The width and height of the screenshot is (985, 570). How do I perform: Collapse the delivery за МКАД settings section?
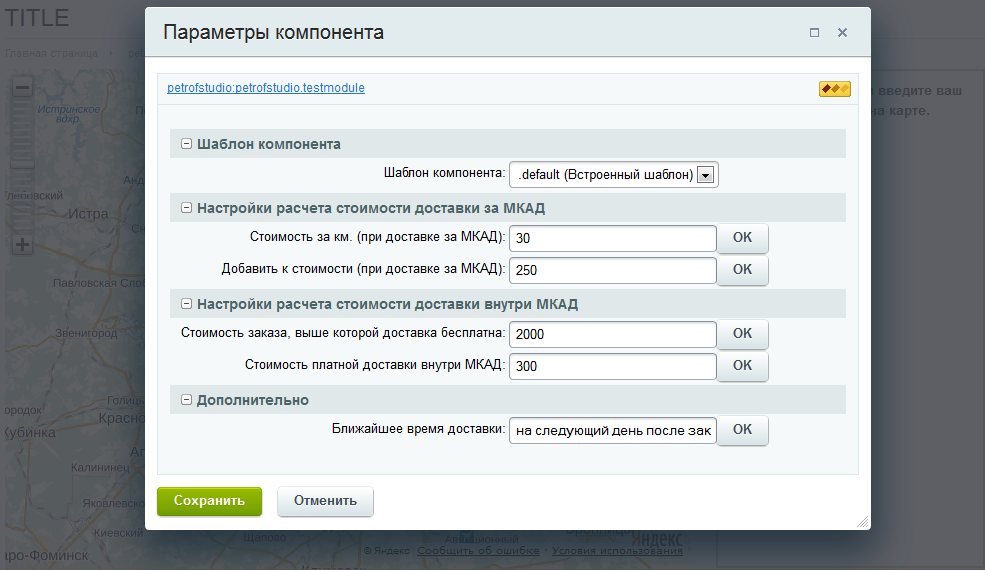point(186,208)
